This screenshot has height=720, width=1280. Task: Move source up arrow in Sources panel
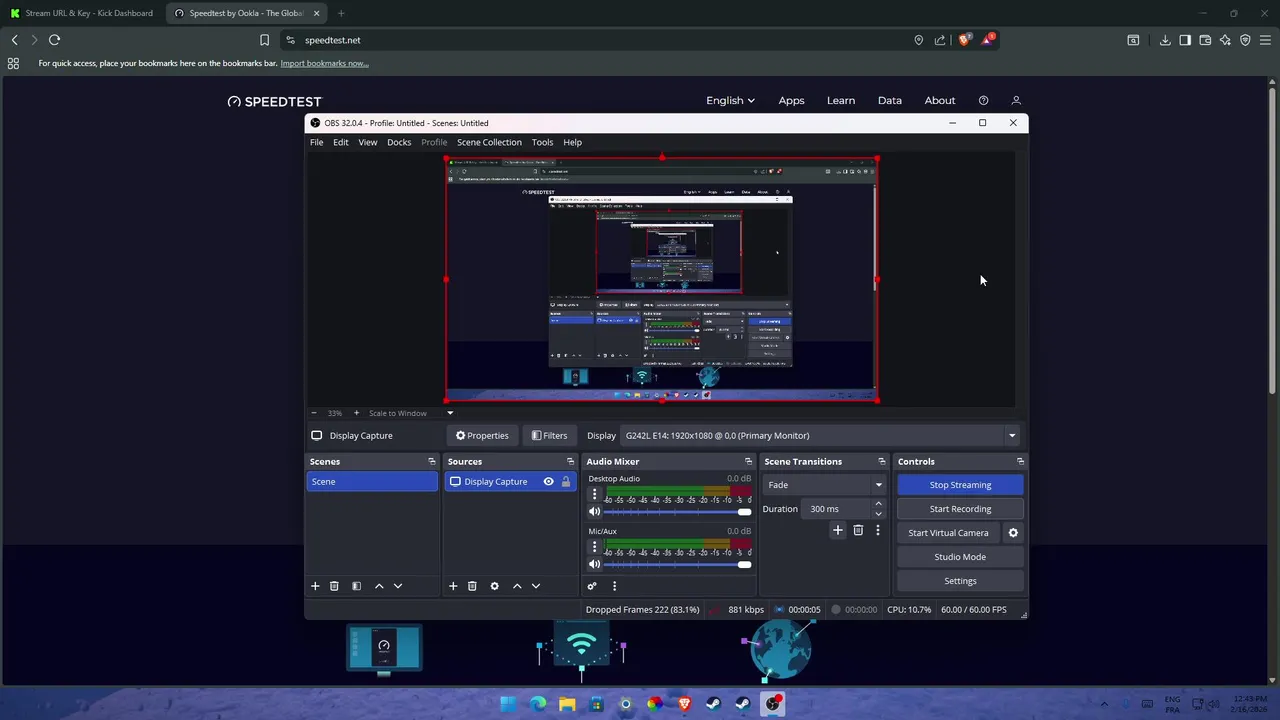[517, 586]
